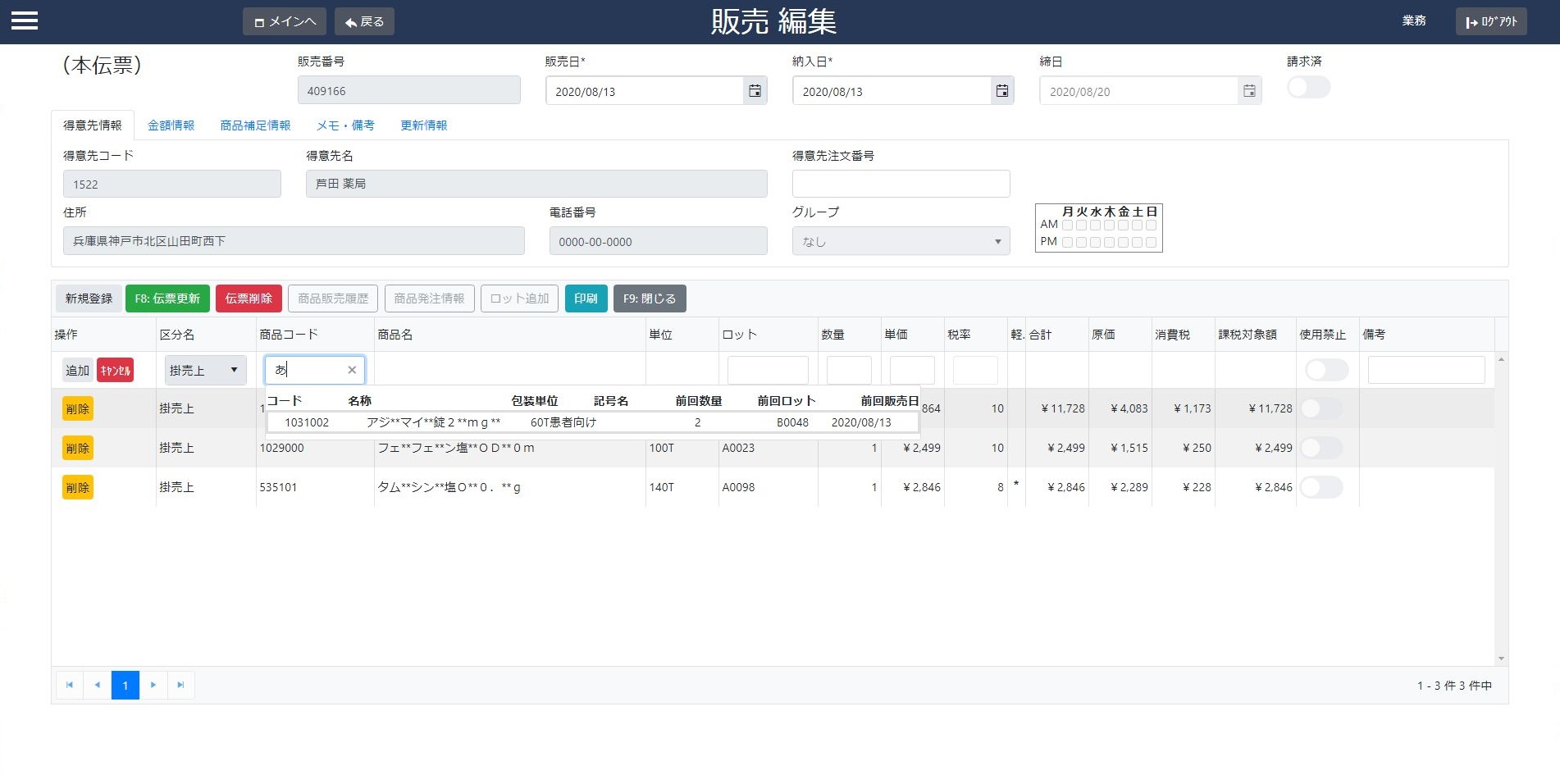Click red キャンセル button in entry row
Screen dimensions: 1560x784
pos(115,370)
